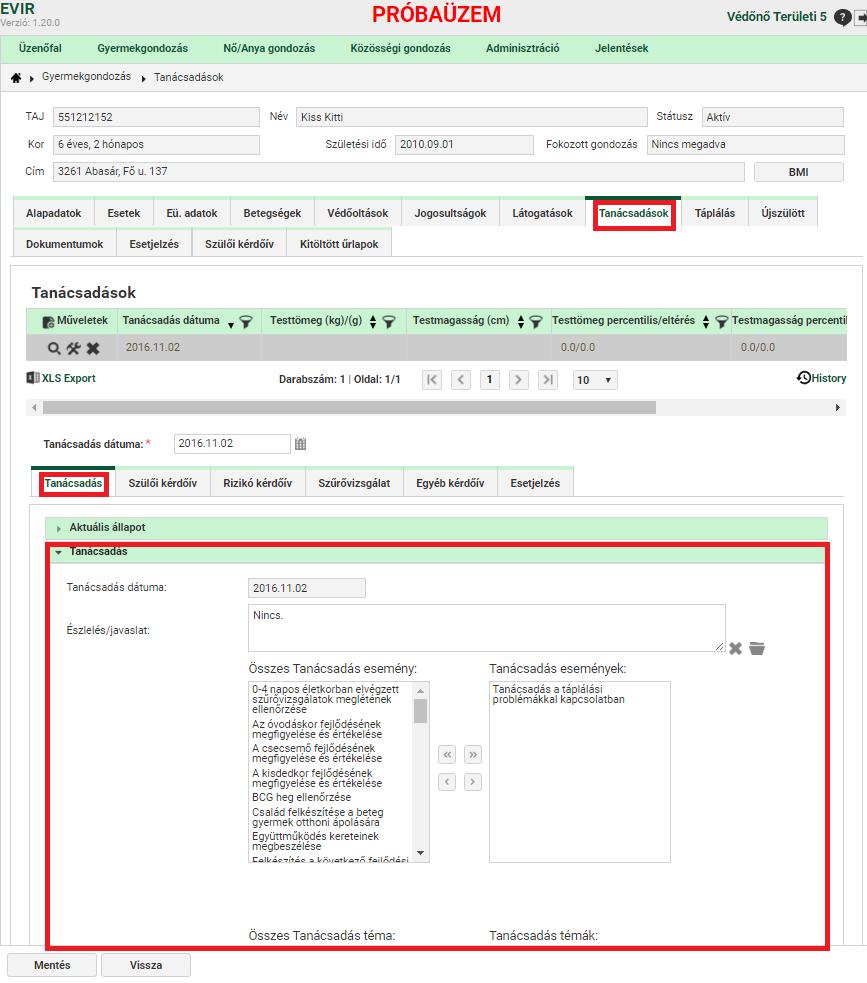867x983 pixels.
Task: Switch to the Látogatások tab
Action: pos(542,213)
